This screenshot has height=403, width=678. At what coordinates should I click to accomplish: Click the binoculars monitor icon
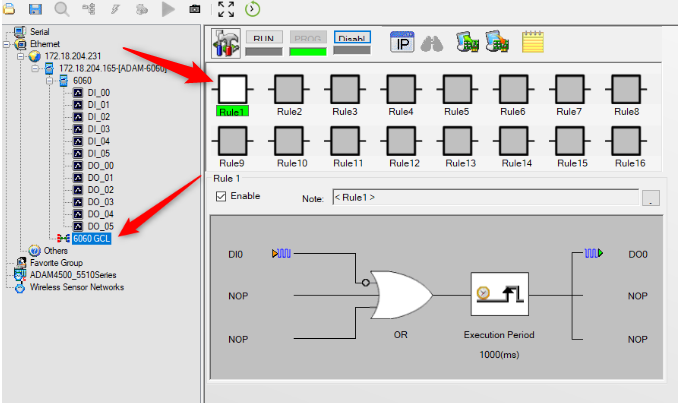[432, 44]
